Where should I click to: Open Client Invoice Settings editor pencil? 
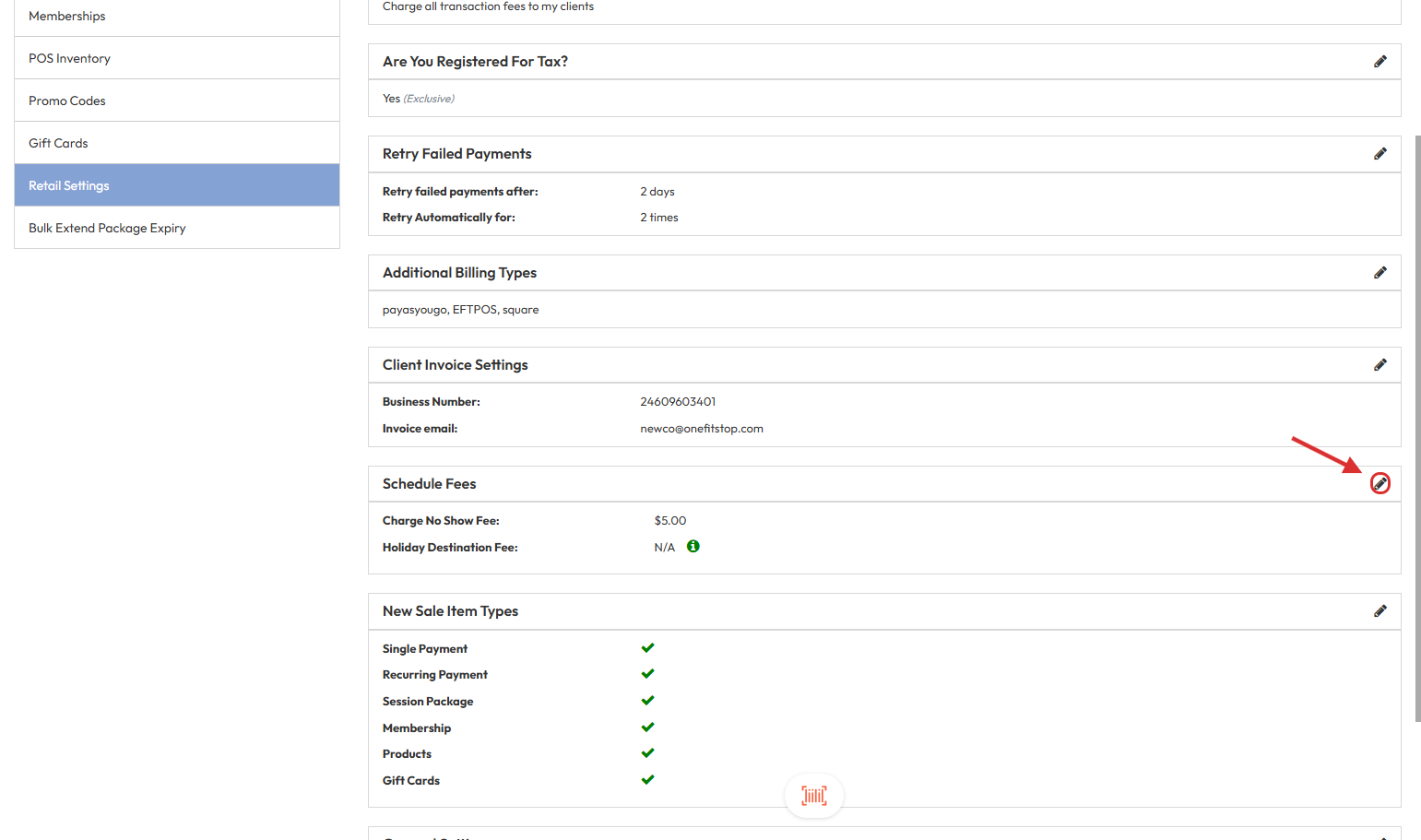pyautogui.click(x=1380, y=365)
